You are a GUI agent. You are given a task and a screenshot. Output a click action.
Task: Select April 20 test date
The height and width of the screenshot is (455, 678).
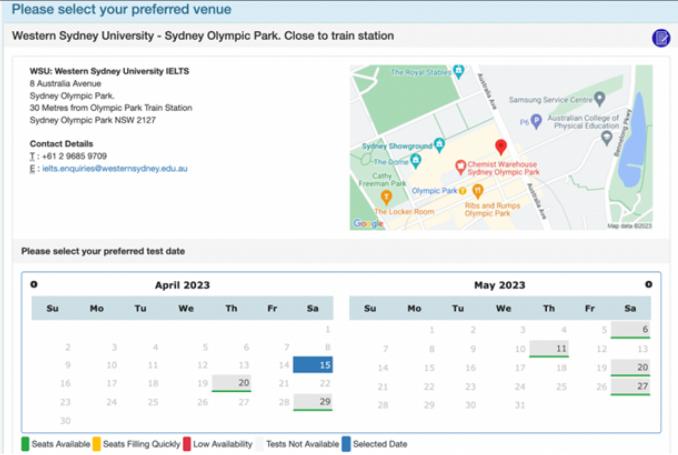click(231, 383)
